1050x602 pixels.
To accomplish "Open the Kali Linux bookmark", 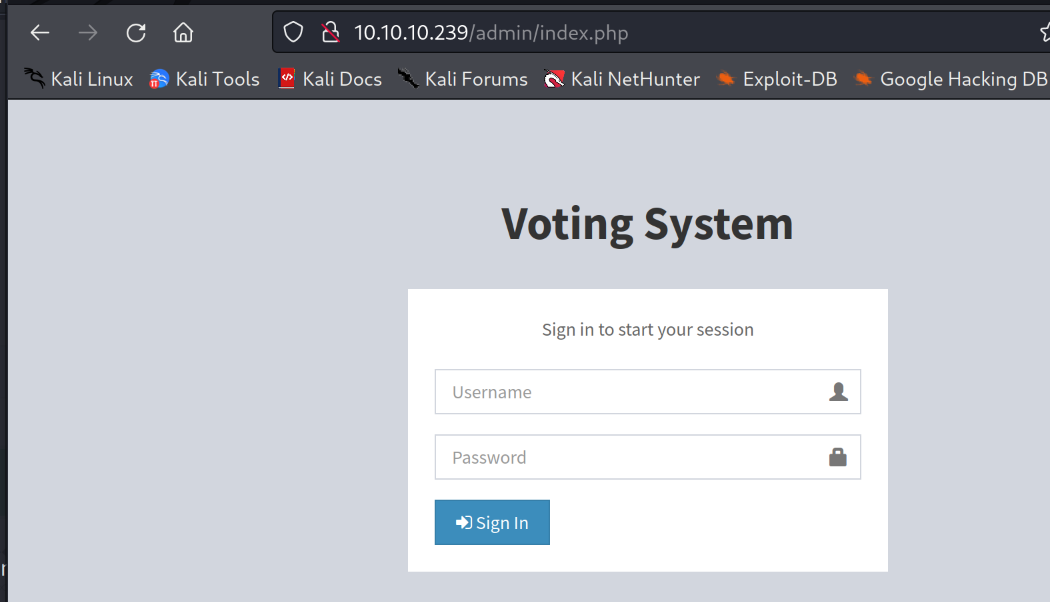I will [79, 79].
